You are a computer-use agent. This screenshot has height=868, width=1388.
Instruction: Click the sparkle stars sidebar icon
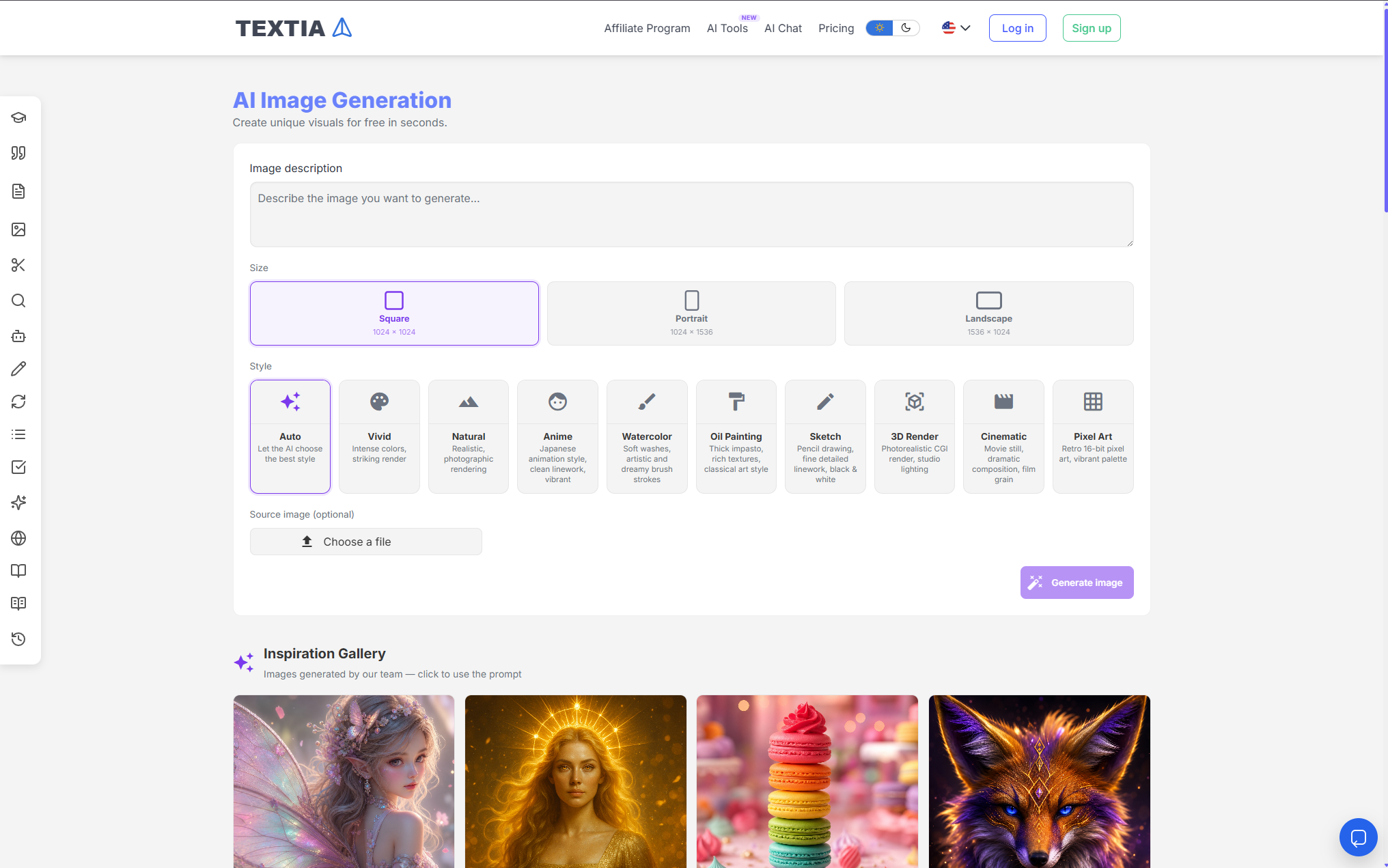point(18,503)
